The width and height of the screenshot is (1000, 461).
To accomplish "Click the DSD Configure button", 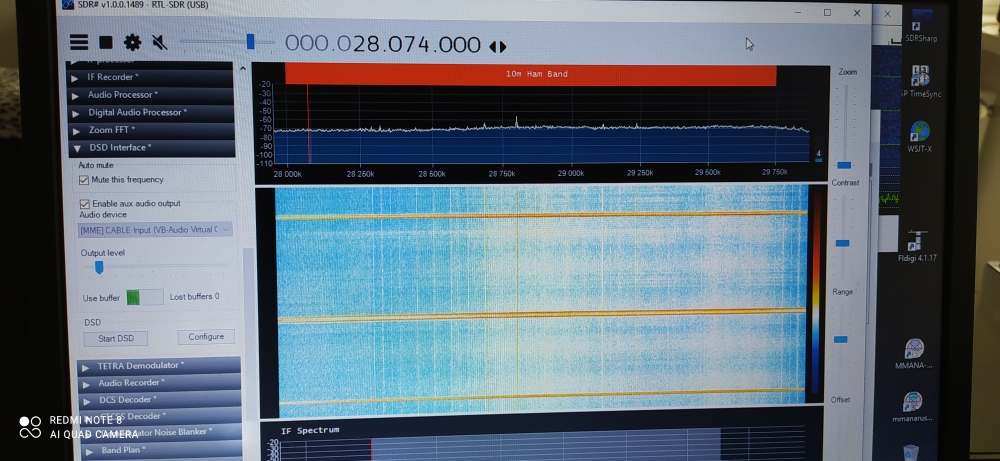I will tap(206, 337).
